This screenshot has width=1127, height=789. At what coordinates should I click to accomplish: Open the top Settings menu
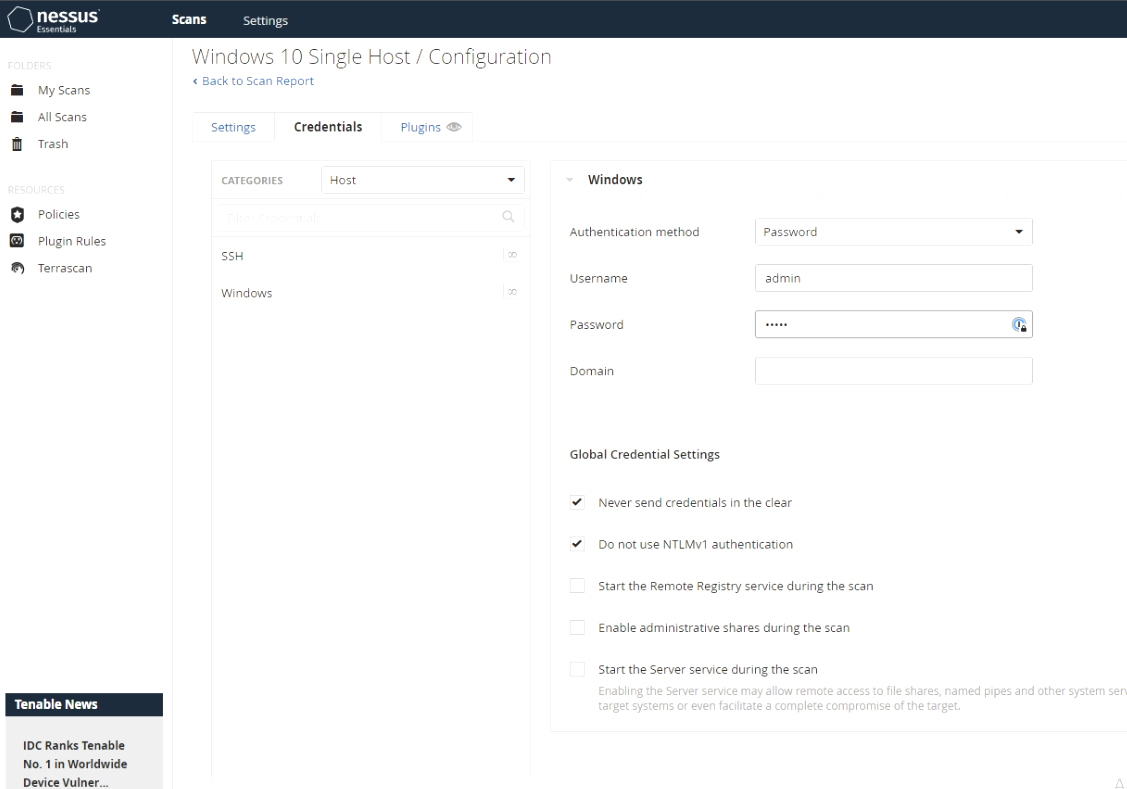coord(264,20)
